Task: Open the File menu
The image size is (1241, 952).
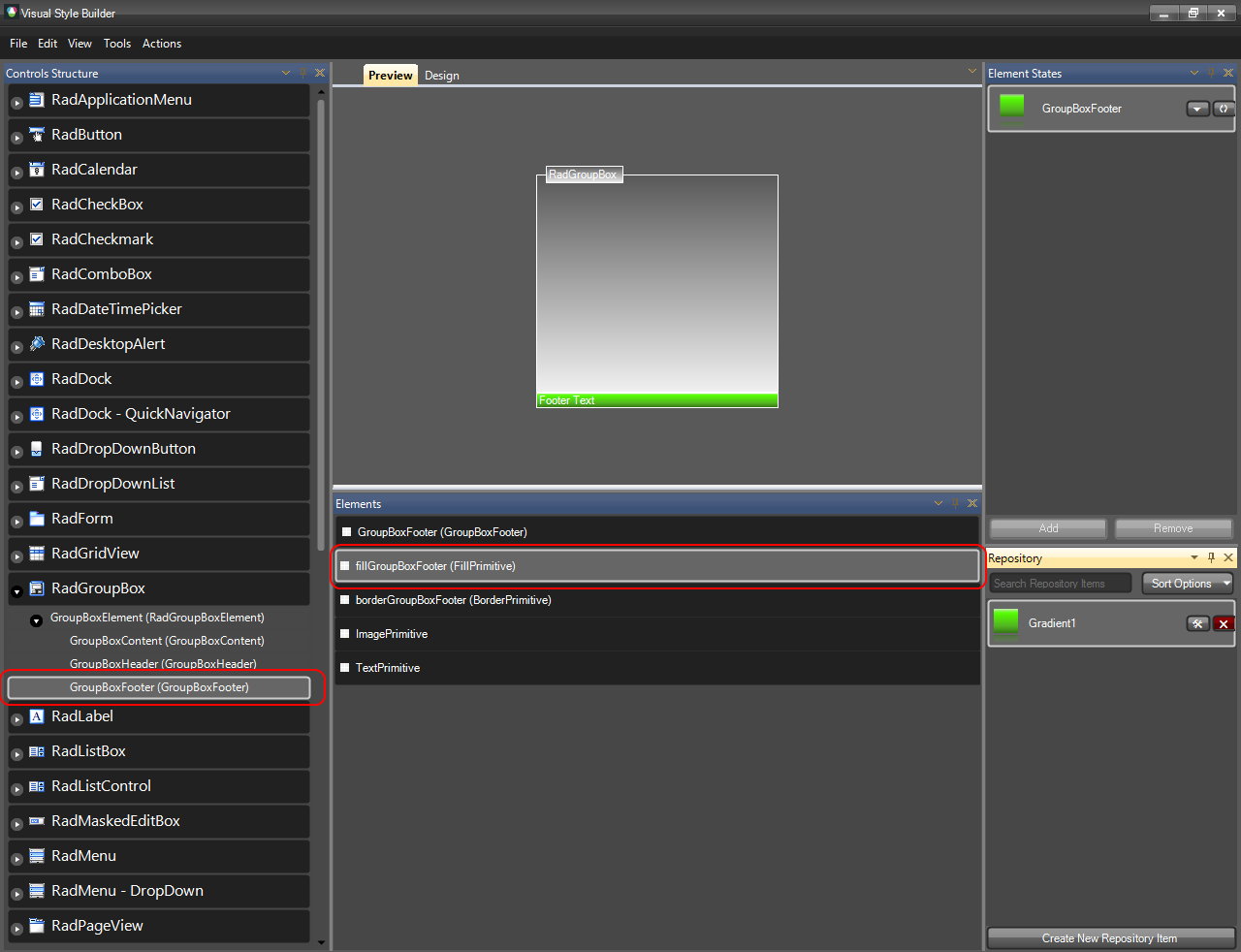Action: pyautogui.click(x=18, y=44)
